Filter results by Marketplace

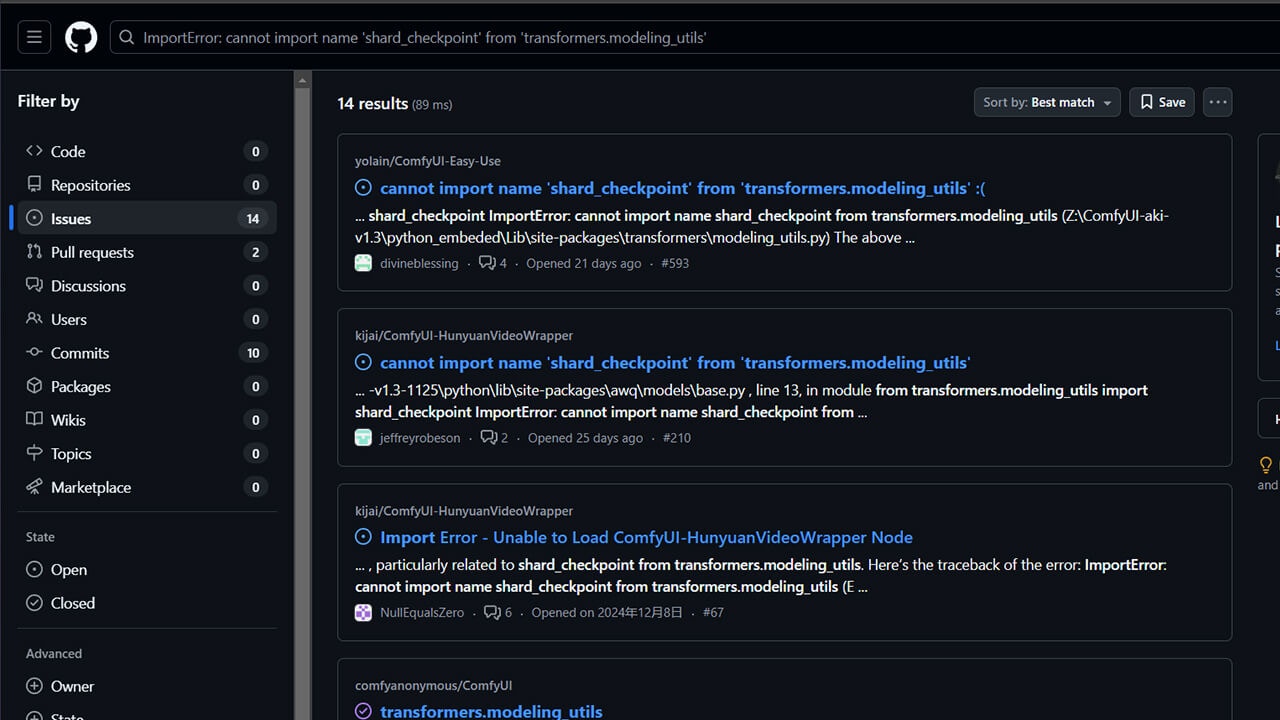147,487
